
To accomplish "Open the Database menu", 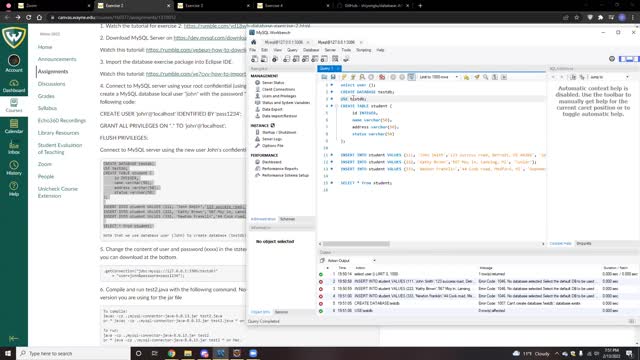I will tap(311, 50).
